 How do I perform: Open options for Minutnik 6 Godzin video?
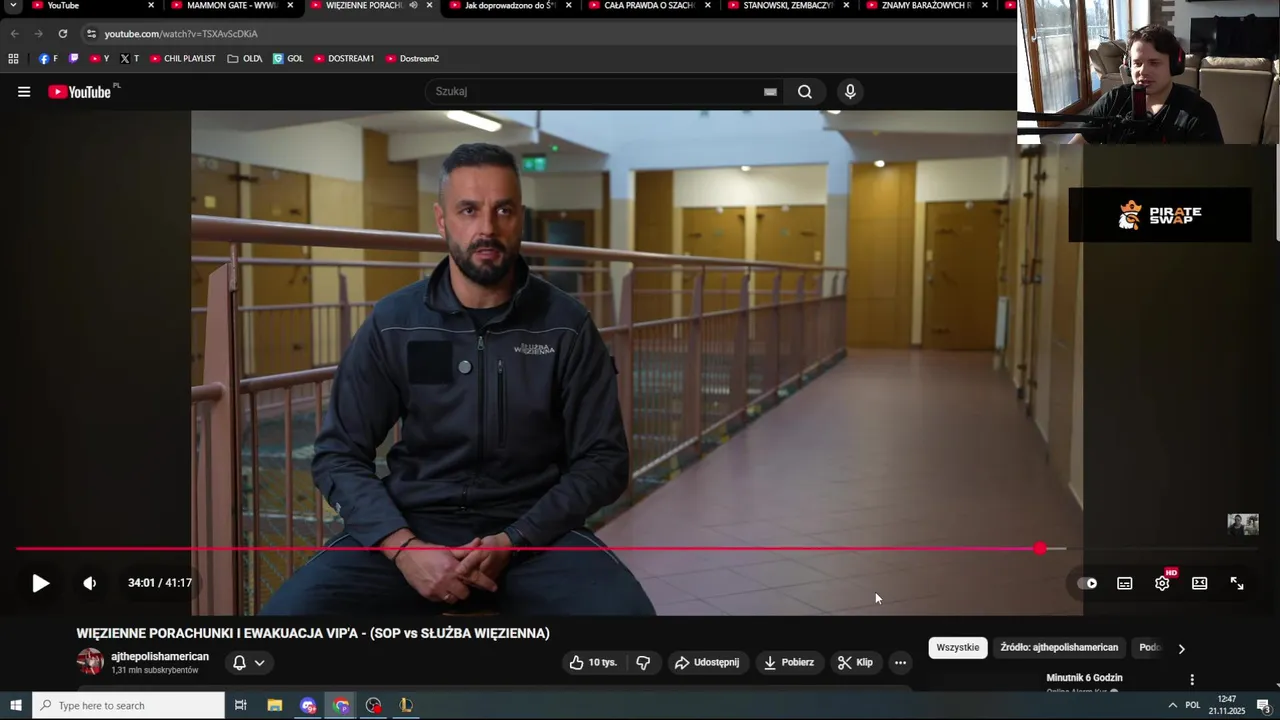pos(1191,679)
